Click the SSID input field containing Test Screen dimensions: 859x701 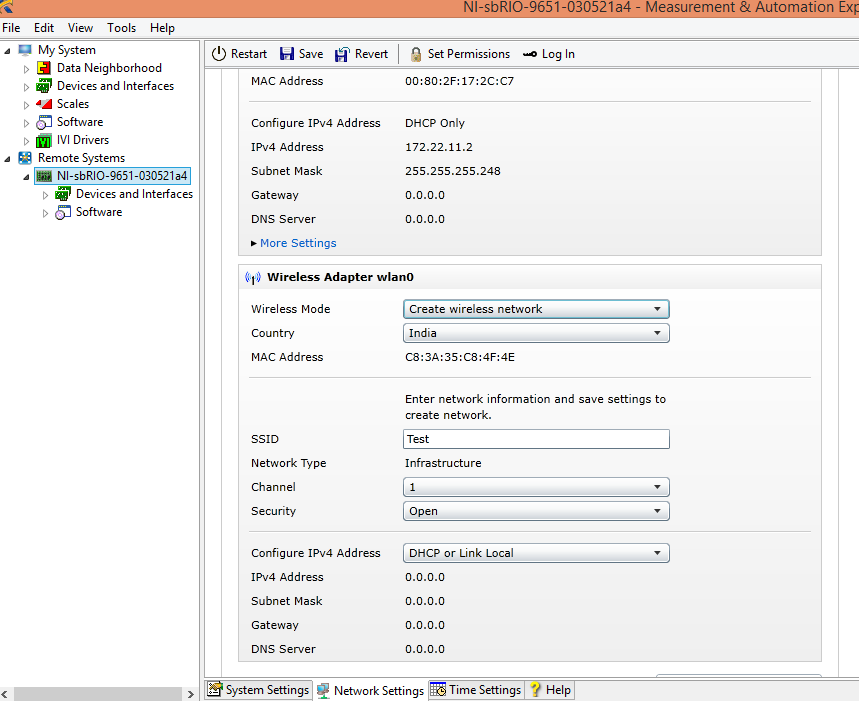[x=536, y=439]
